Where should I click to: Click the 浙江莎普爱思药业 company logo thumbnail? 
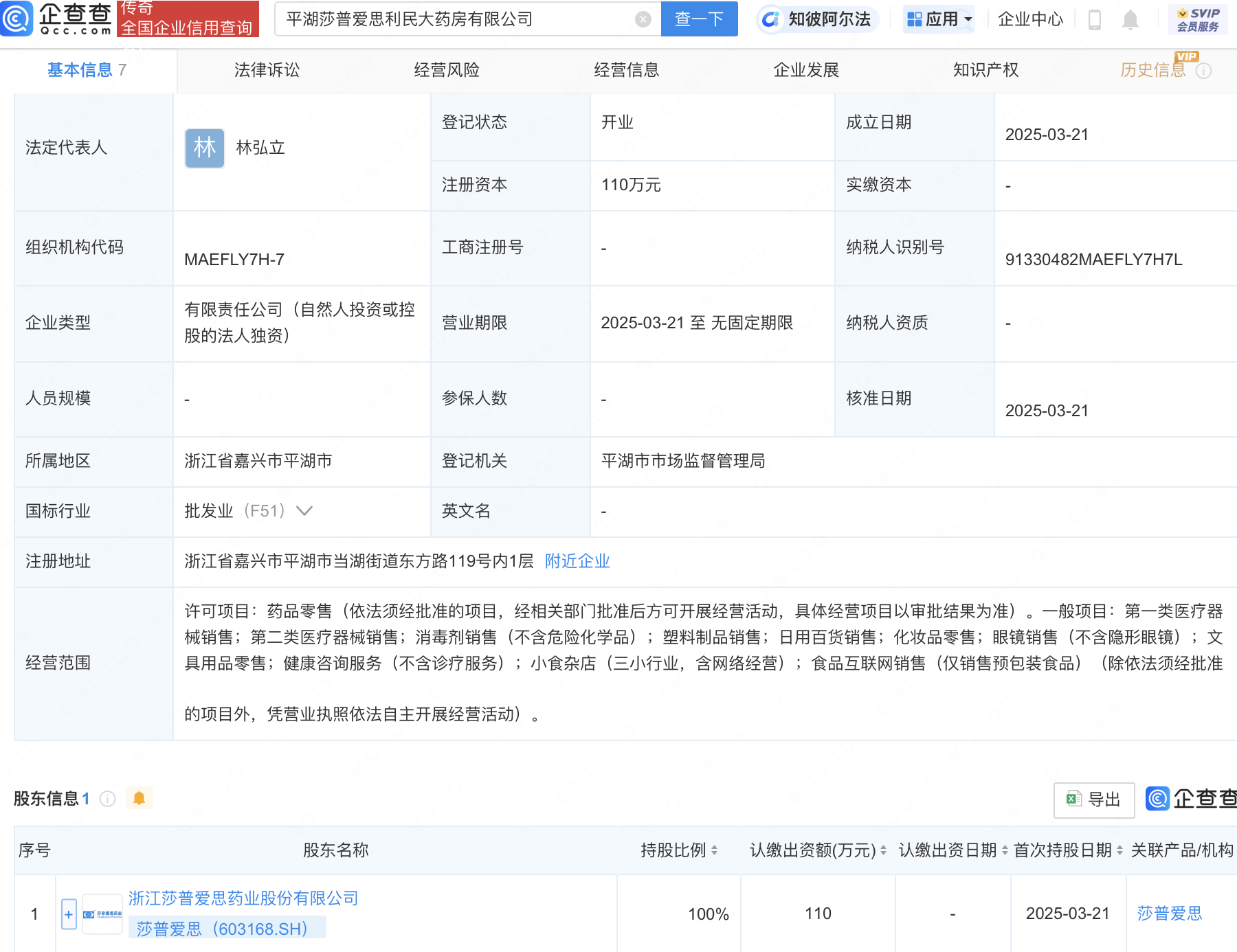pos(102,914)
